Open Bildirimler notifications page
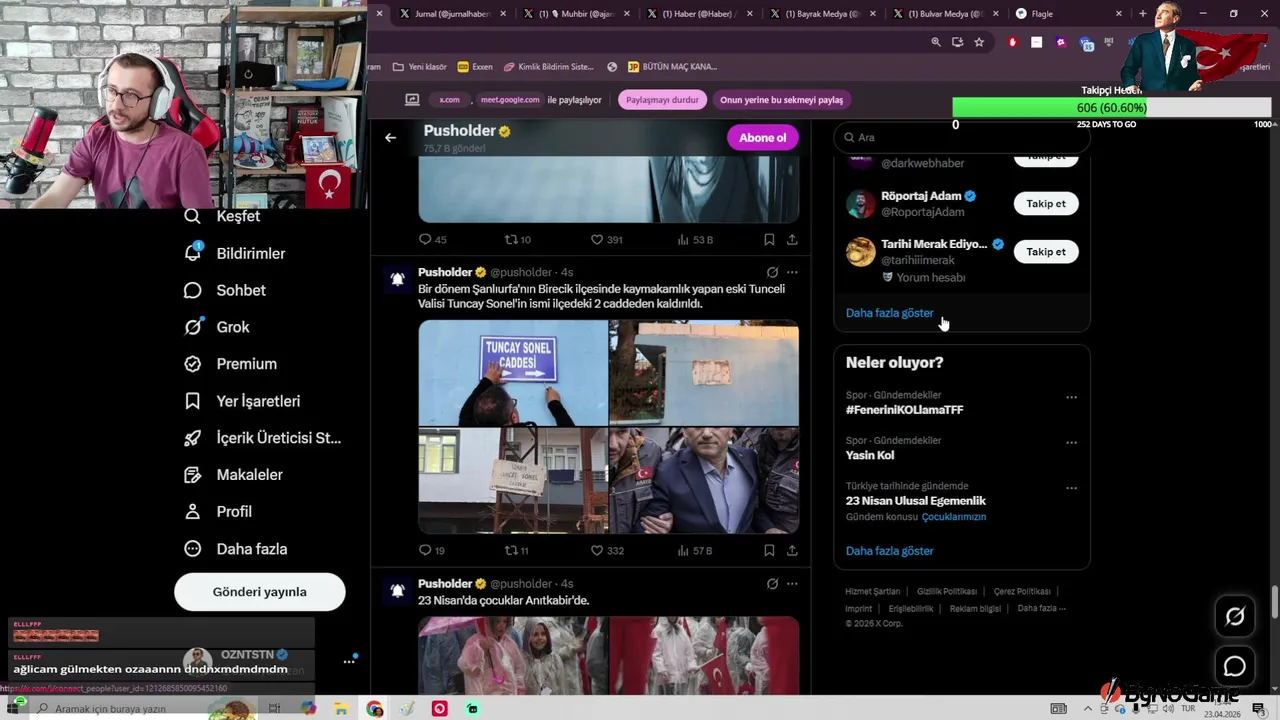This screenshot has height=720, width=1280. click(235, 253)
